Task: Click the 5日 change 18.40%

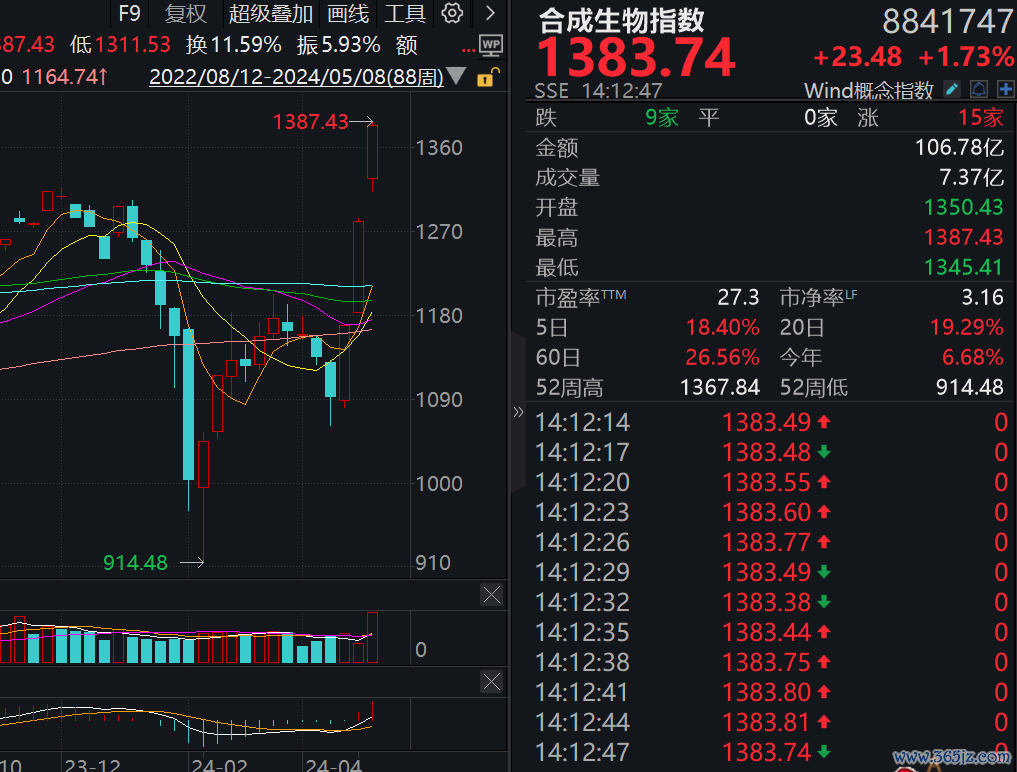Action: [x=723, y=327]
